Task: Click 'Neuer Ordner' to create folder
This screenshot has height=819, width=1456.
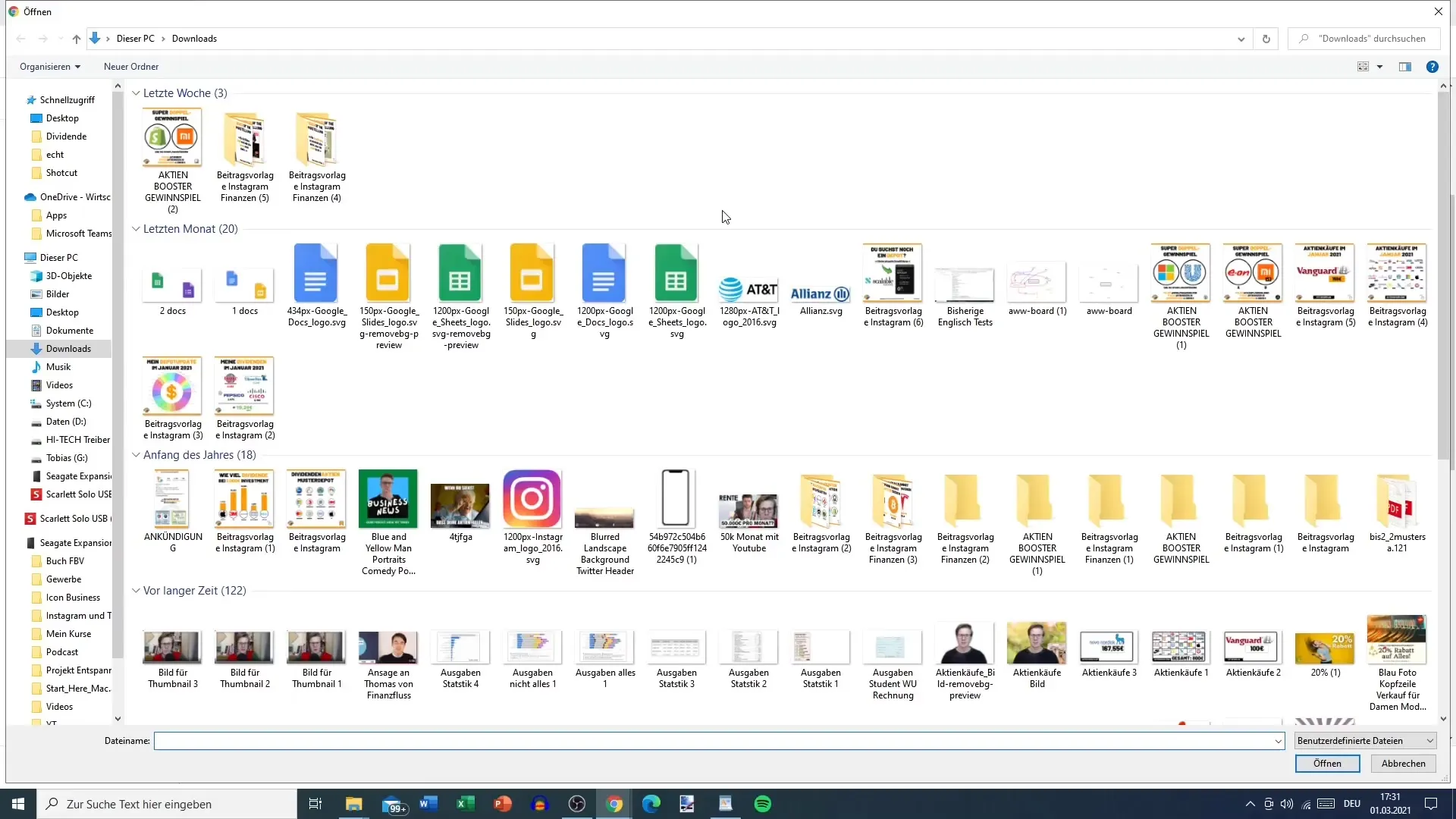Action: pyautogui.click(x=131, y=67)
